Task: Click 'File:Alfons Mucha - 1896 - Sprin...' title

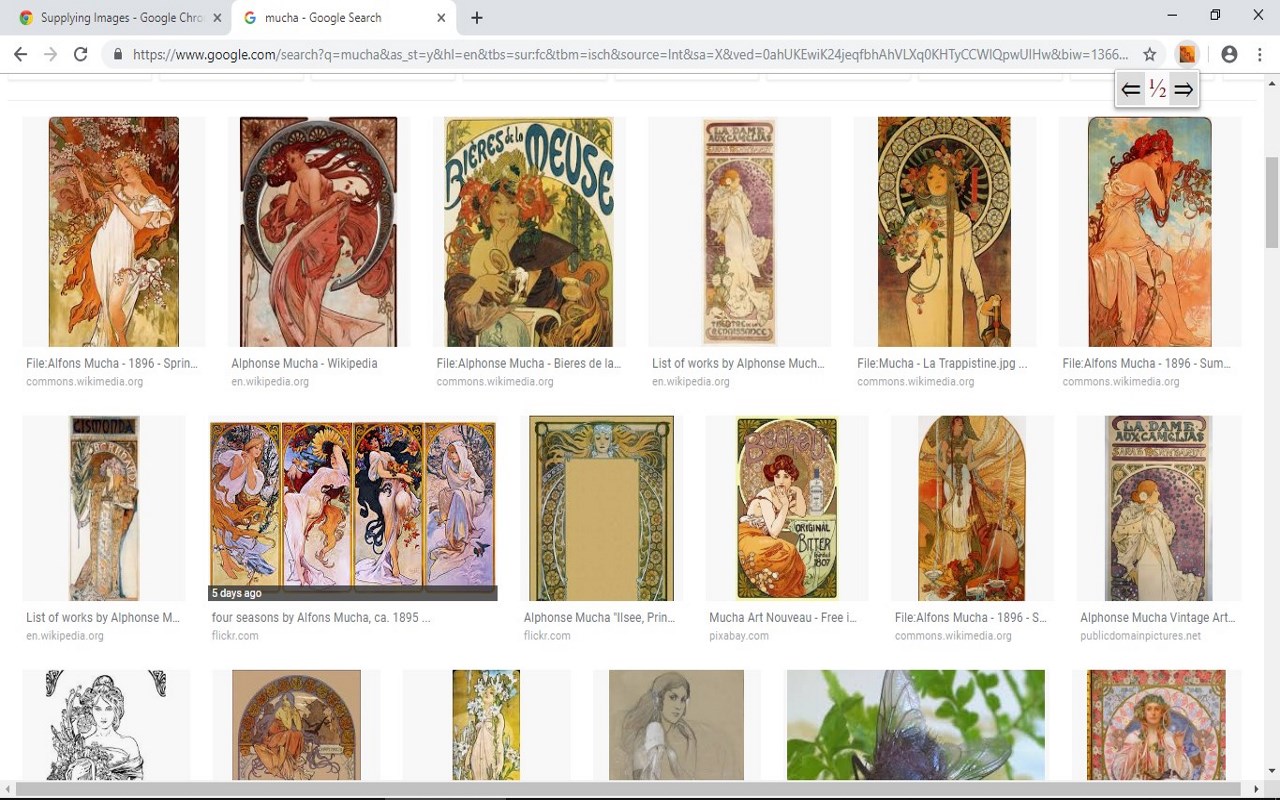Action: (112, 364)
